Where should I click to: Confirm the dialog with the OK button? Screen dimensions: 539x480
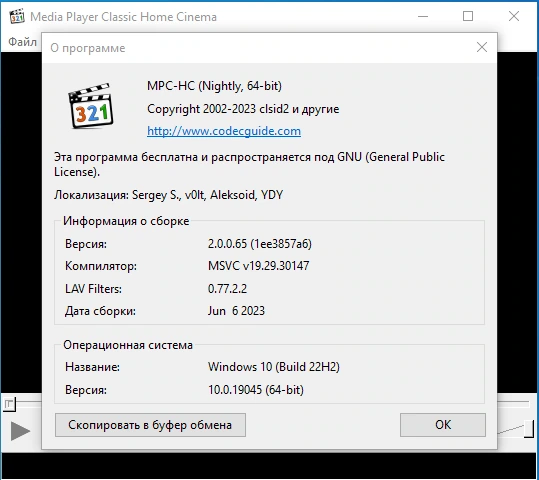point(443,425)
